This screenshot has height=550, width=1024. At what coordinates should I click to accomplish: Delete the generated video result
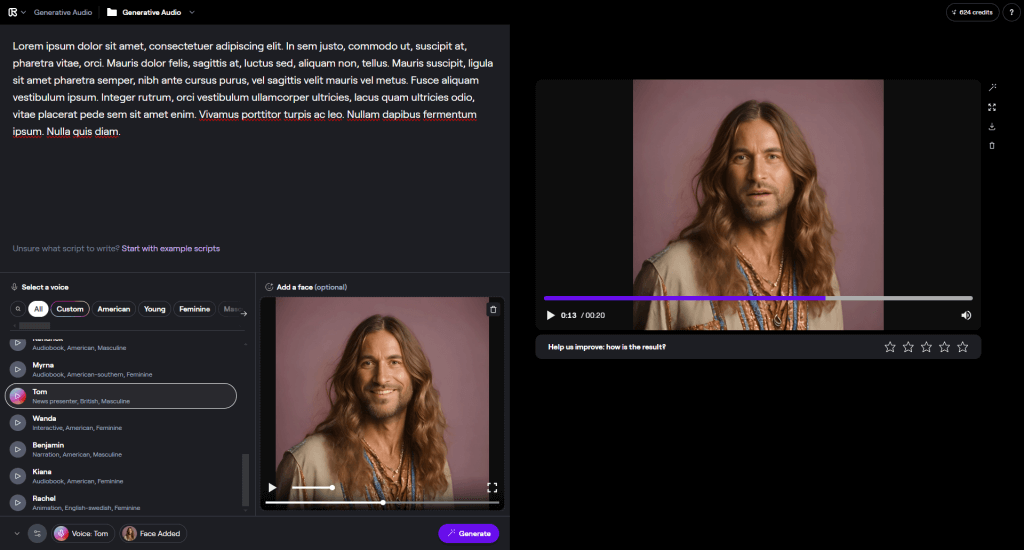[992, 146]
